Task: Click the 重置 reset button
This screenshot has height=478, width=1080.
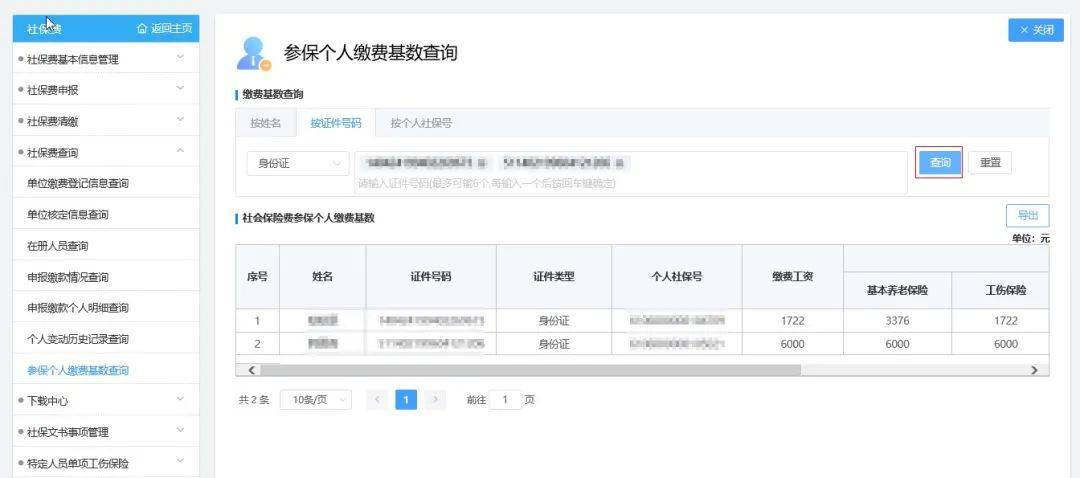Action: (x=990, y=163)
